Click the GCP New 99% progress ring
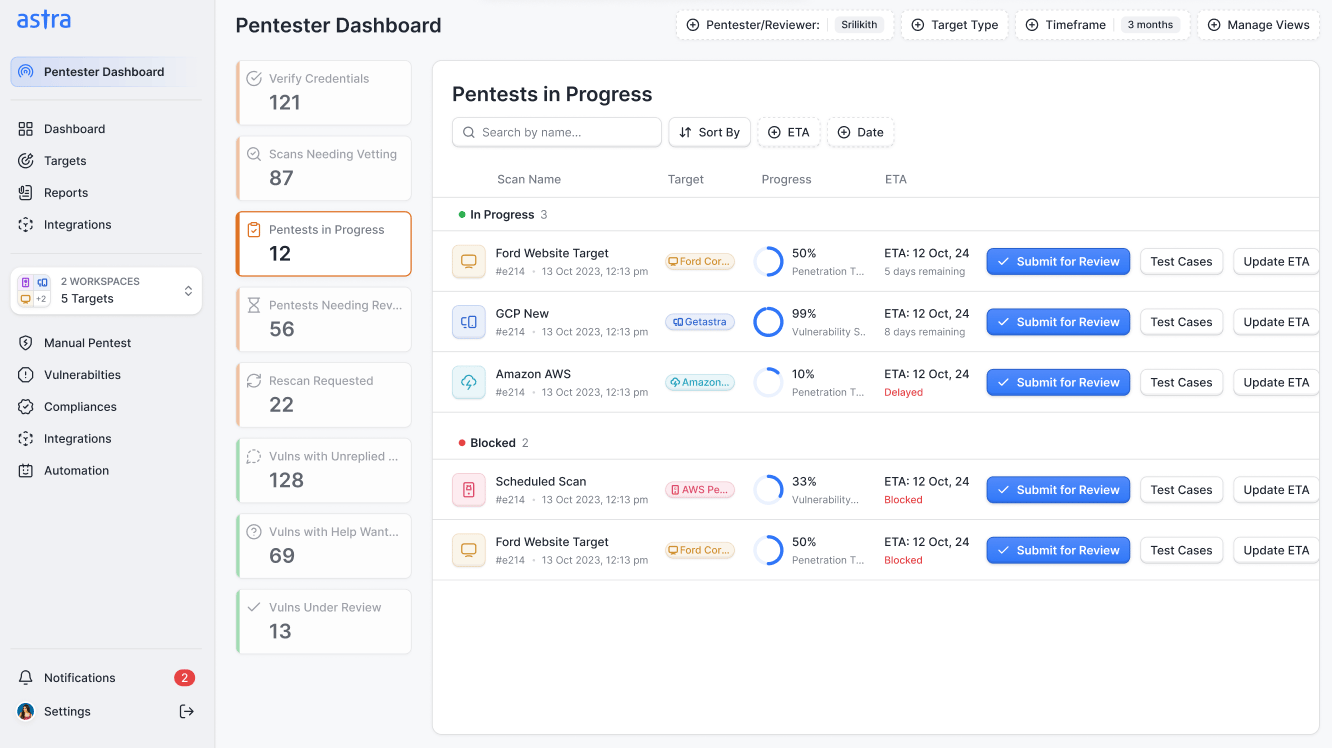 [x=768, y=322]
